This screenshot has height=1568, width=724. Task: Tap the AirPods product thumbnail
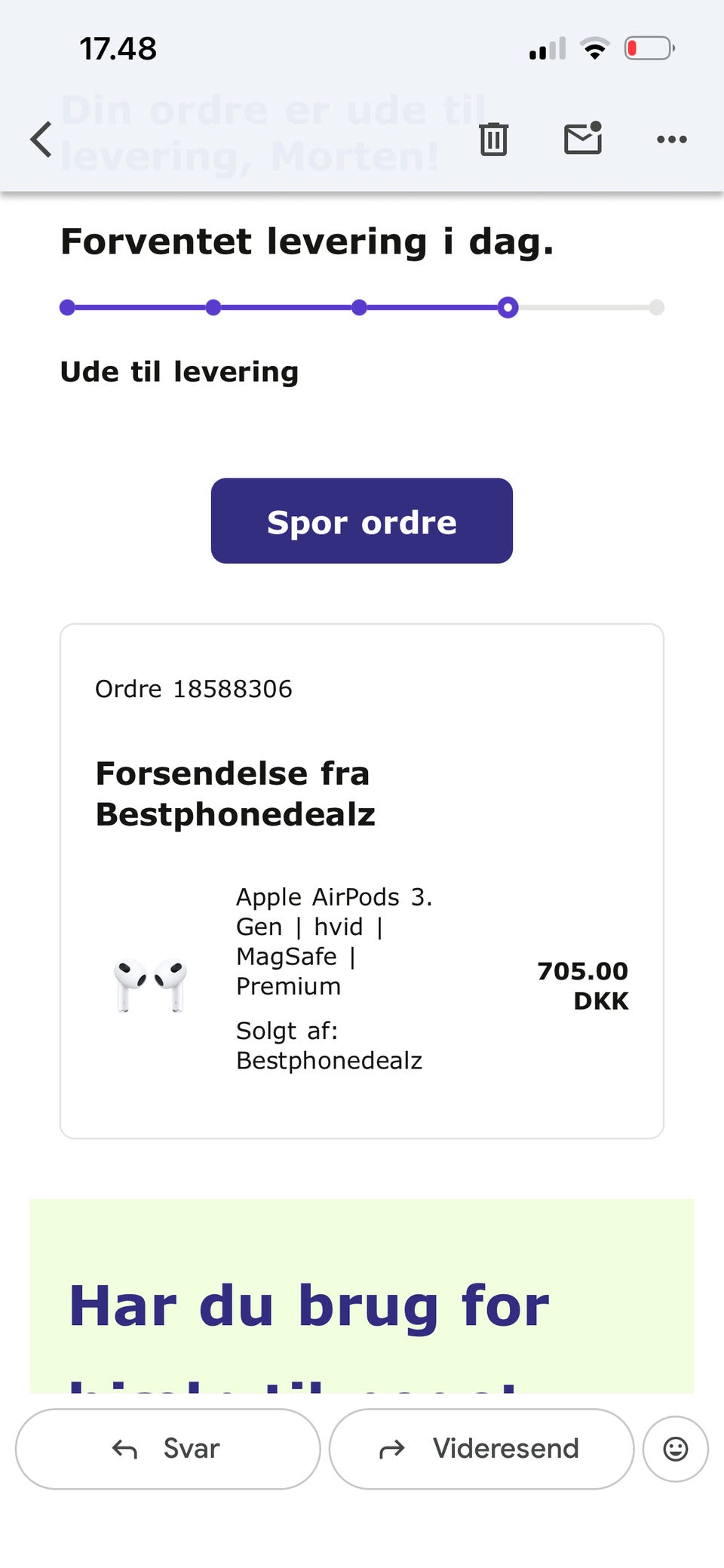pyautogui.click(x=150, y=985)
